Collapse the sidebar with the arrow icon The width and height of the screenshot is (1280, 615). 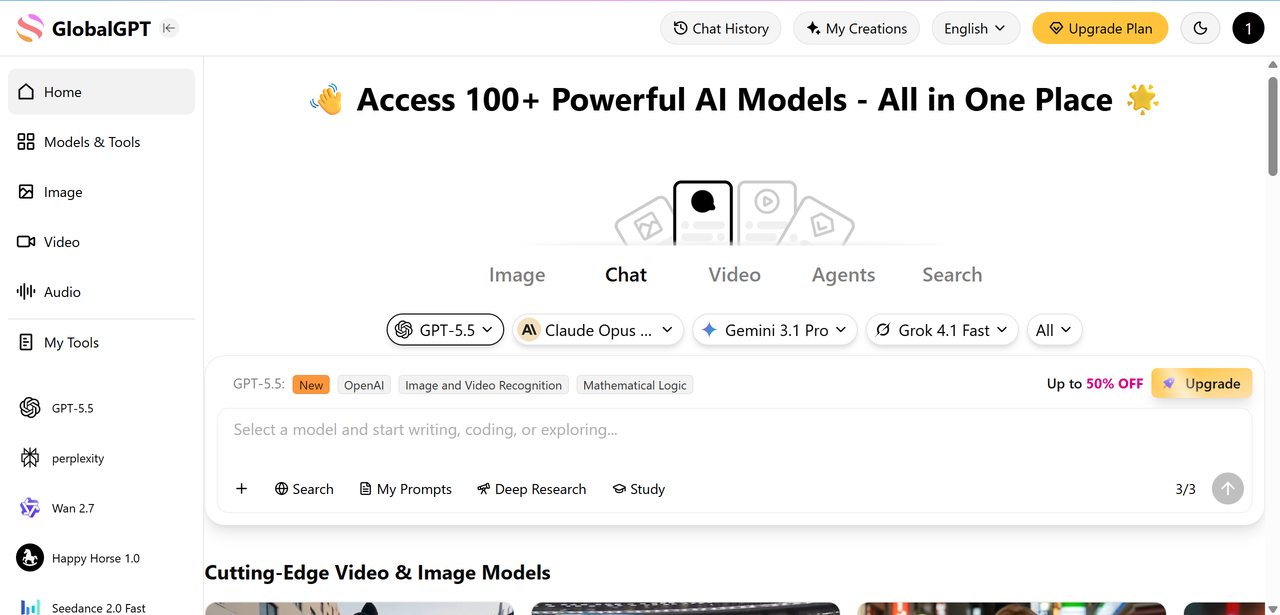click(169, 28)
